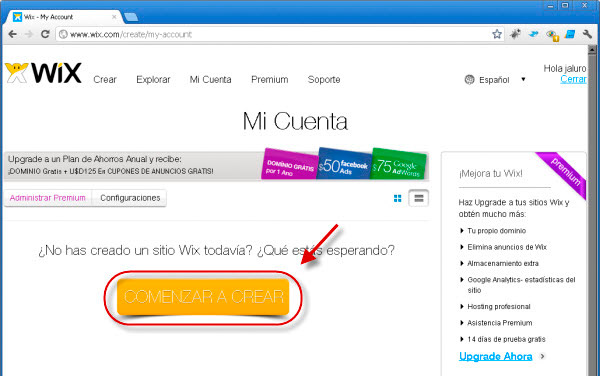
Task: Open the Mi Cuenta menu
Action: 210,80
